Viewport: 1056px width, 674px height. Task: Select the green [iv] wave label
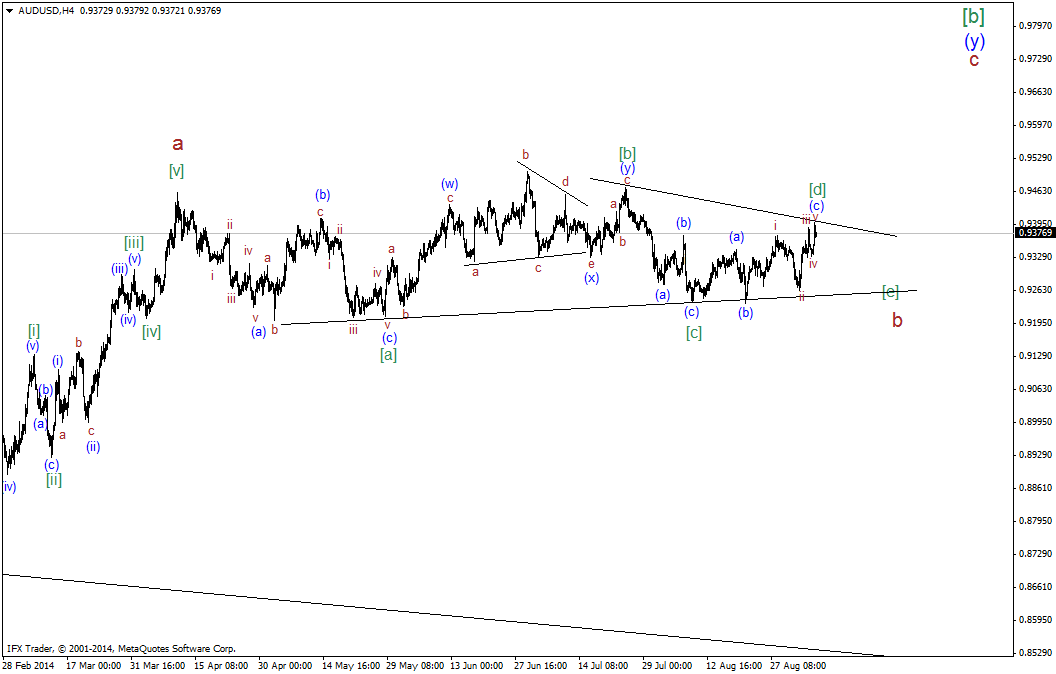tap(152, 331)
